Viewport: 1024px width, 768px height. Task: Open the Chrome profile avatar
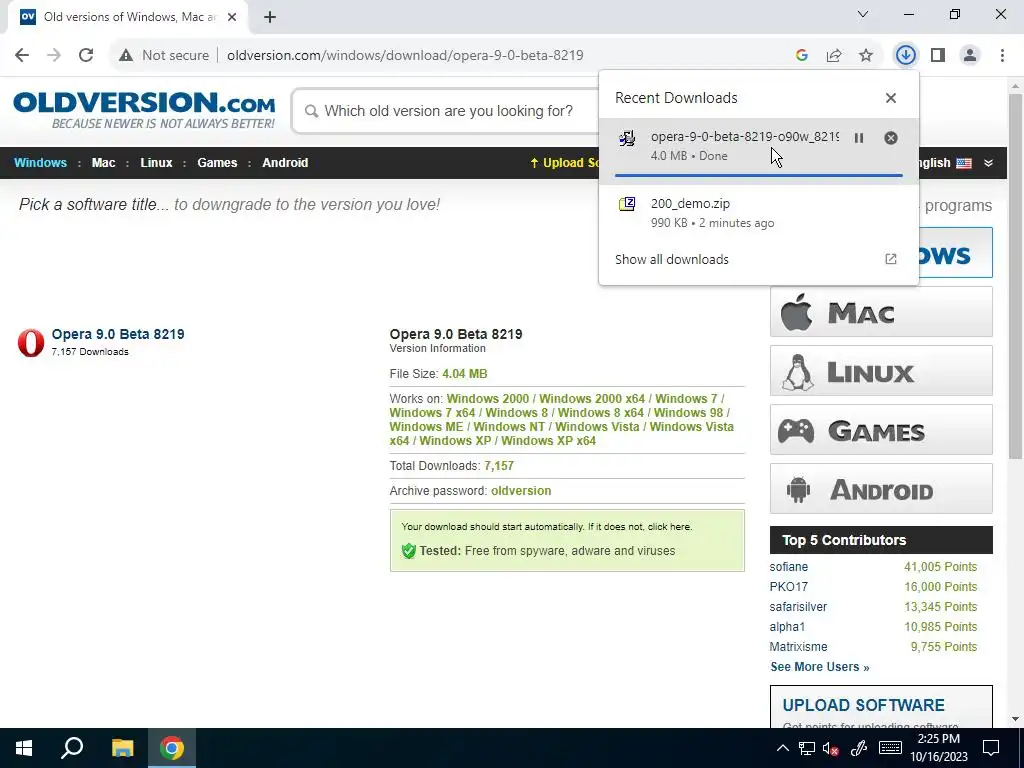click(970, 56)
